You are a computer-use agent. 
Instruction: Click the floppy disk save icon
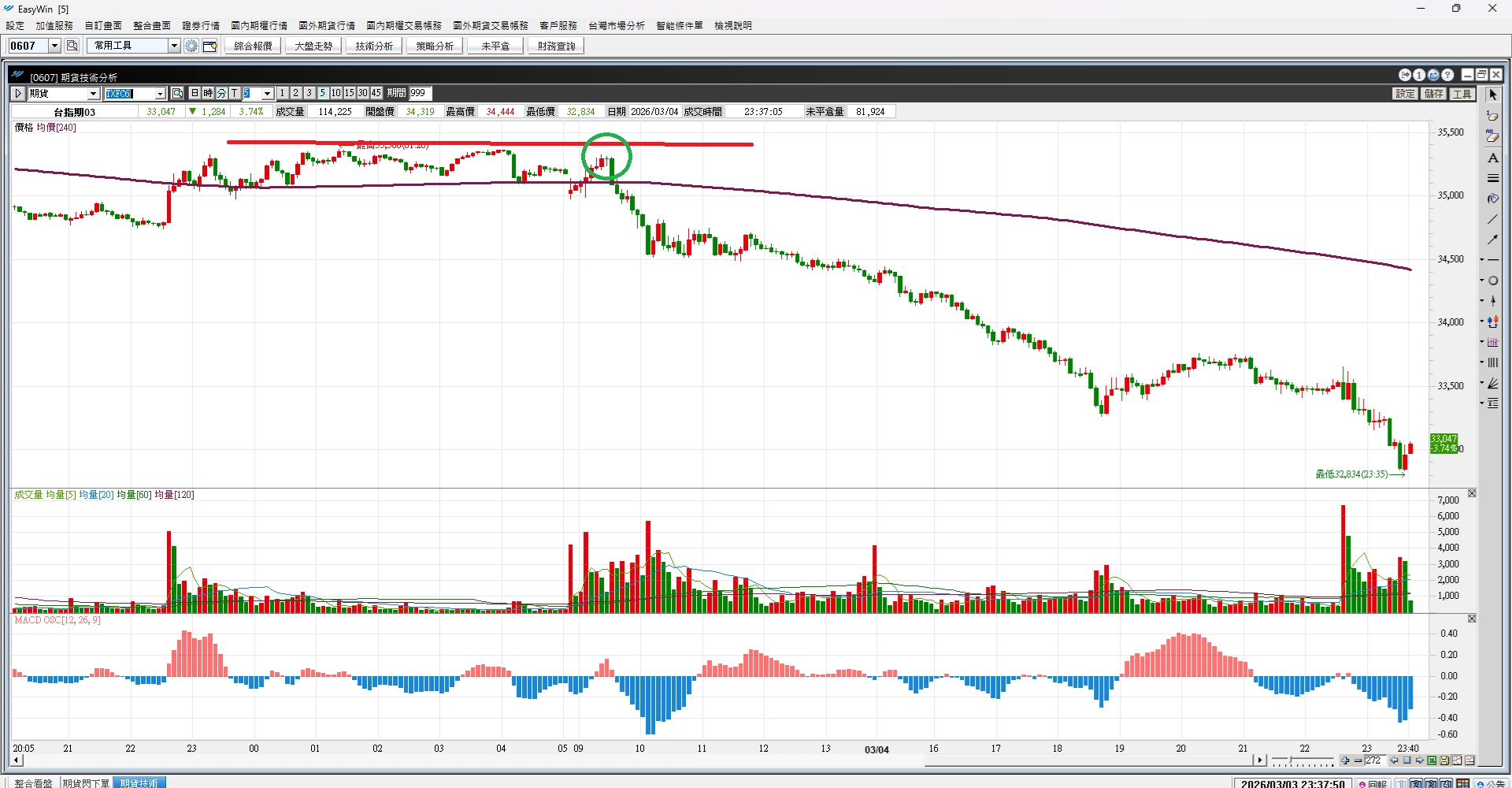1444,760
